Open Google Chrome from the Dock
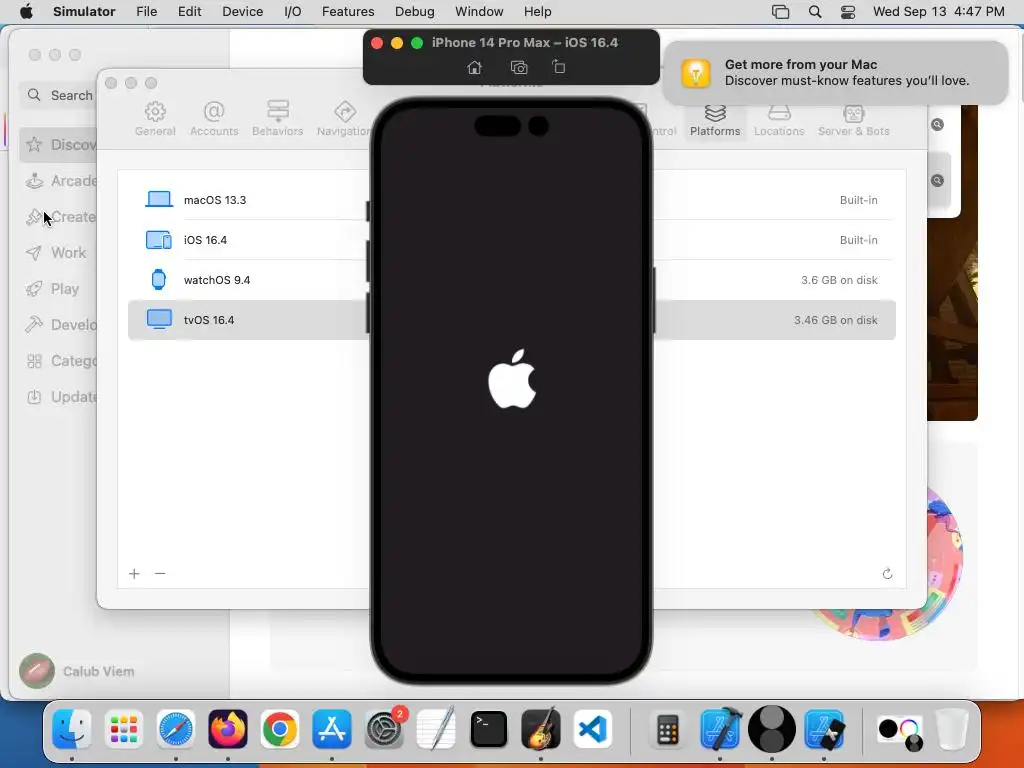The height and width of the screenshot is (768, 1024). (280, 729)
